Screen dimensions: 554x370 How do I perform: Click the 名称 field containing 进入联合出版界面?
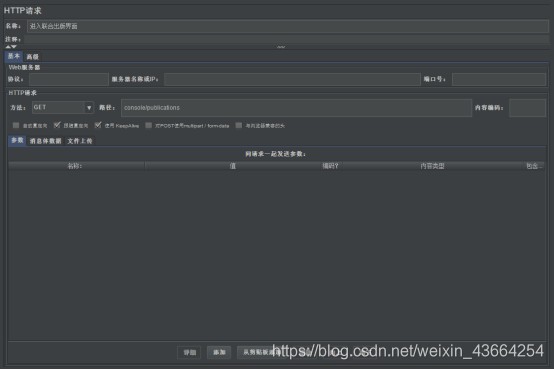[x=288, y=26]
